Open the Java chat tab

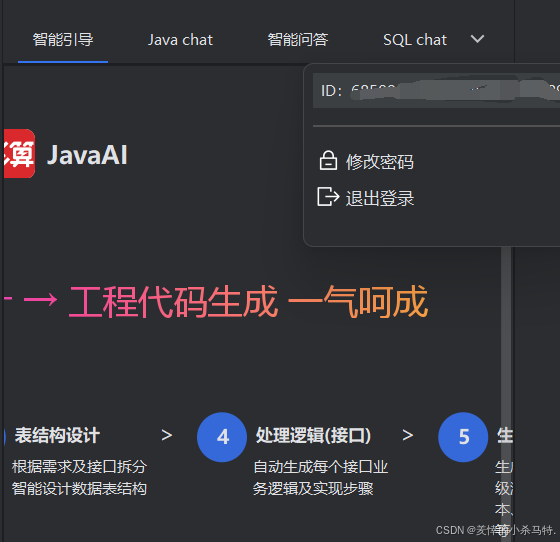point(180,40)
